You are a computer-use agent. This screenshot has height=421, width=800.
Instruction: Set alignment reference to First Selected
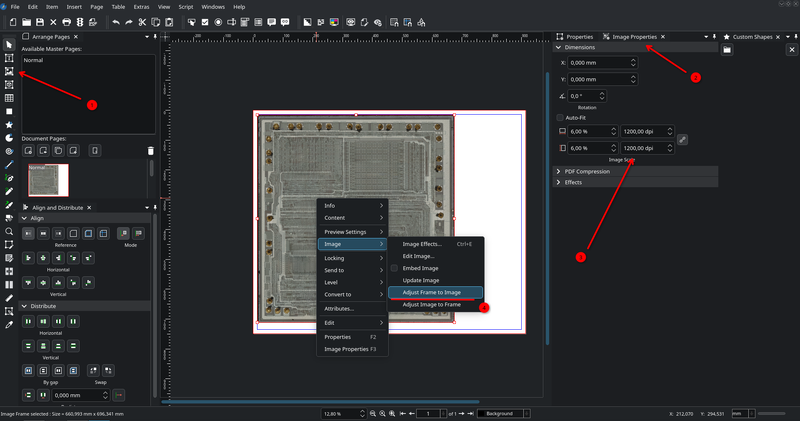(x=28, y=233)
